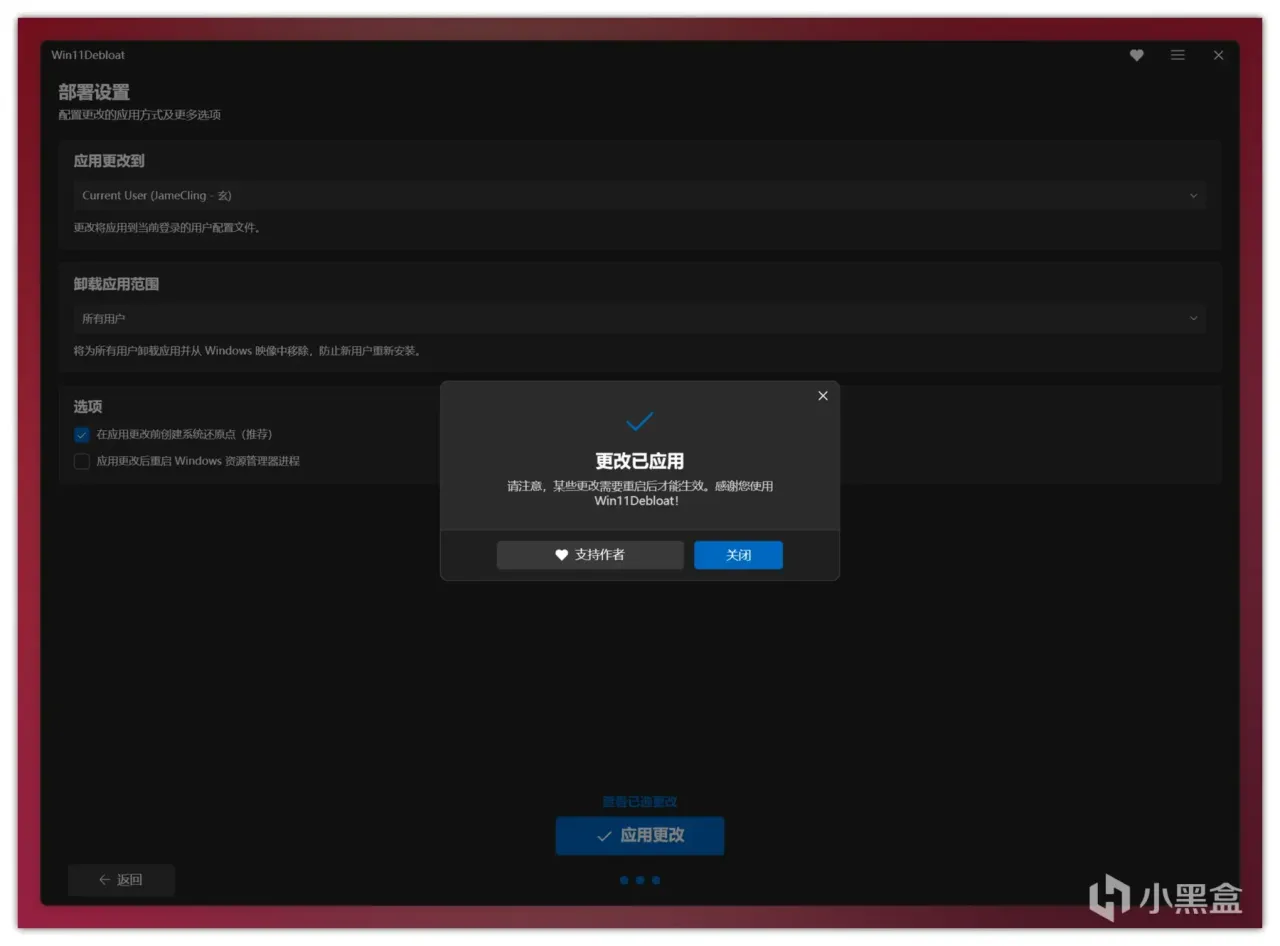Viewport: 1280px width, 946px height.
Task: Click the 更改将应用到当前登录的用户配置文件 description
Action: click(167, 228)
